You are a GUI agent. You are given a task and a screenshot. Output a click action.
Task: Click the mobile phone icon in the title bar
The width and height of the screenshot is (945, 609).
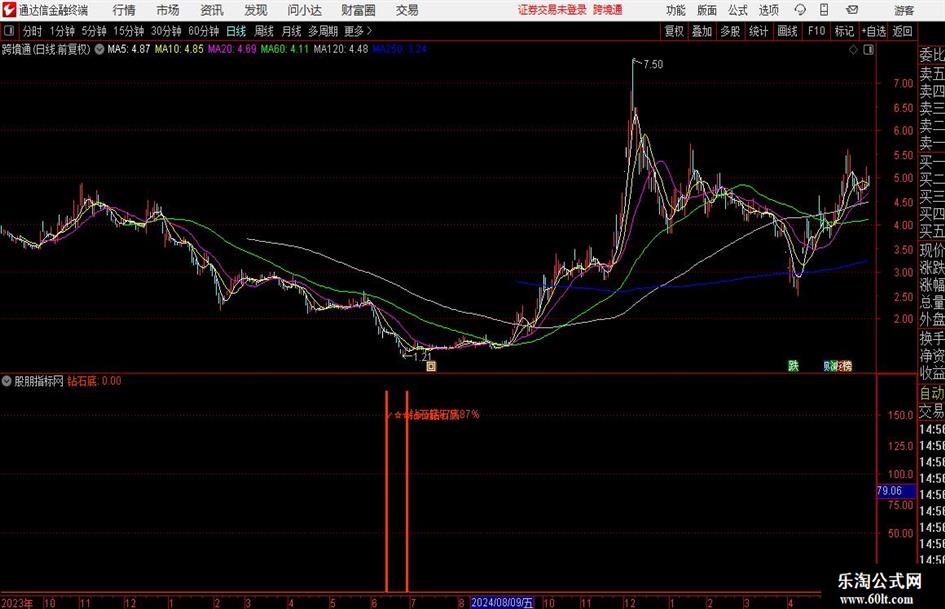tap(824, 10)
